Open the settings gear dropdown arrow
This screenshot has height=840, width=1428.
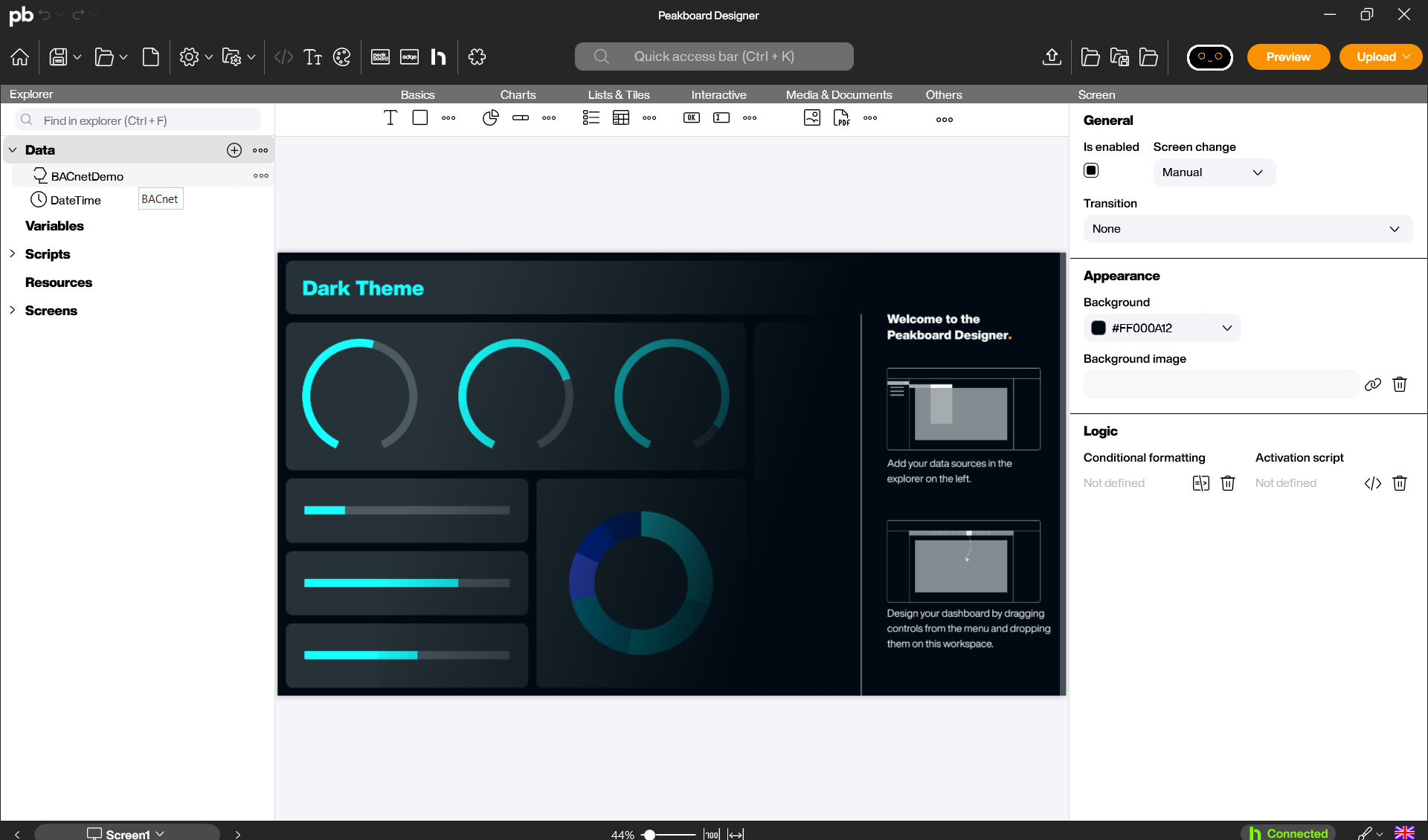pyautogui.click(x=209, y=57)
